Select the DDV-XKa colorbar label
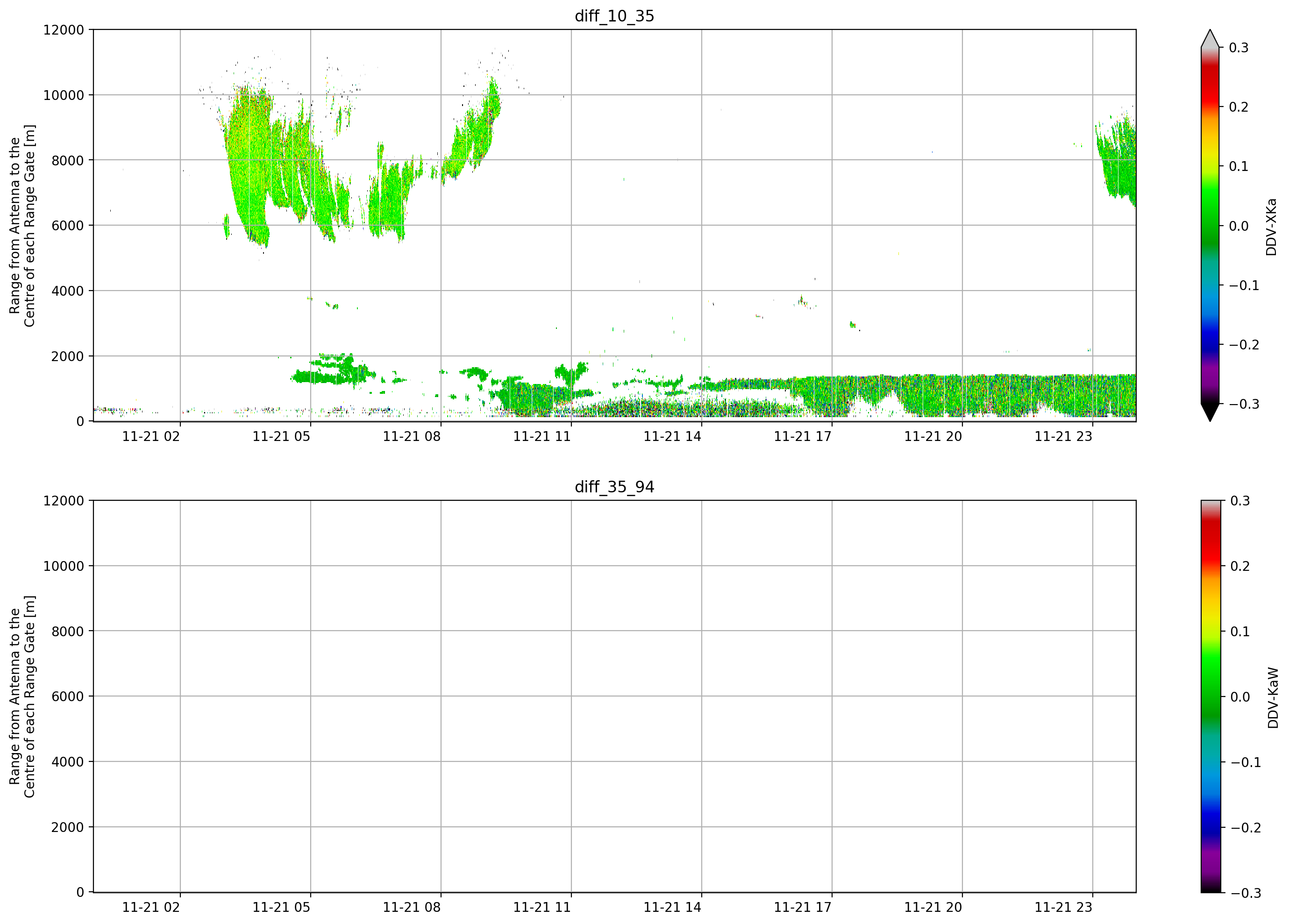 pos(1271,227)
